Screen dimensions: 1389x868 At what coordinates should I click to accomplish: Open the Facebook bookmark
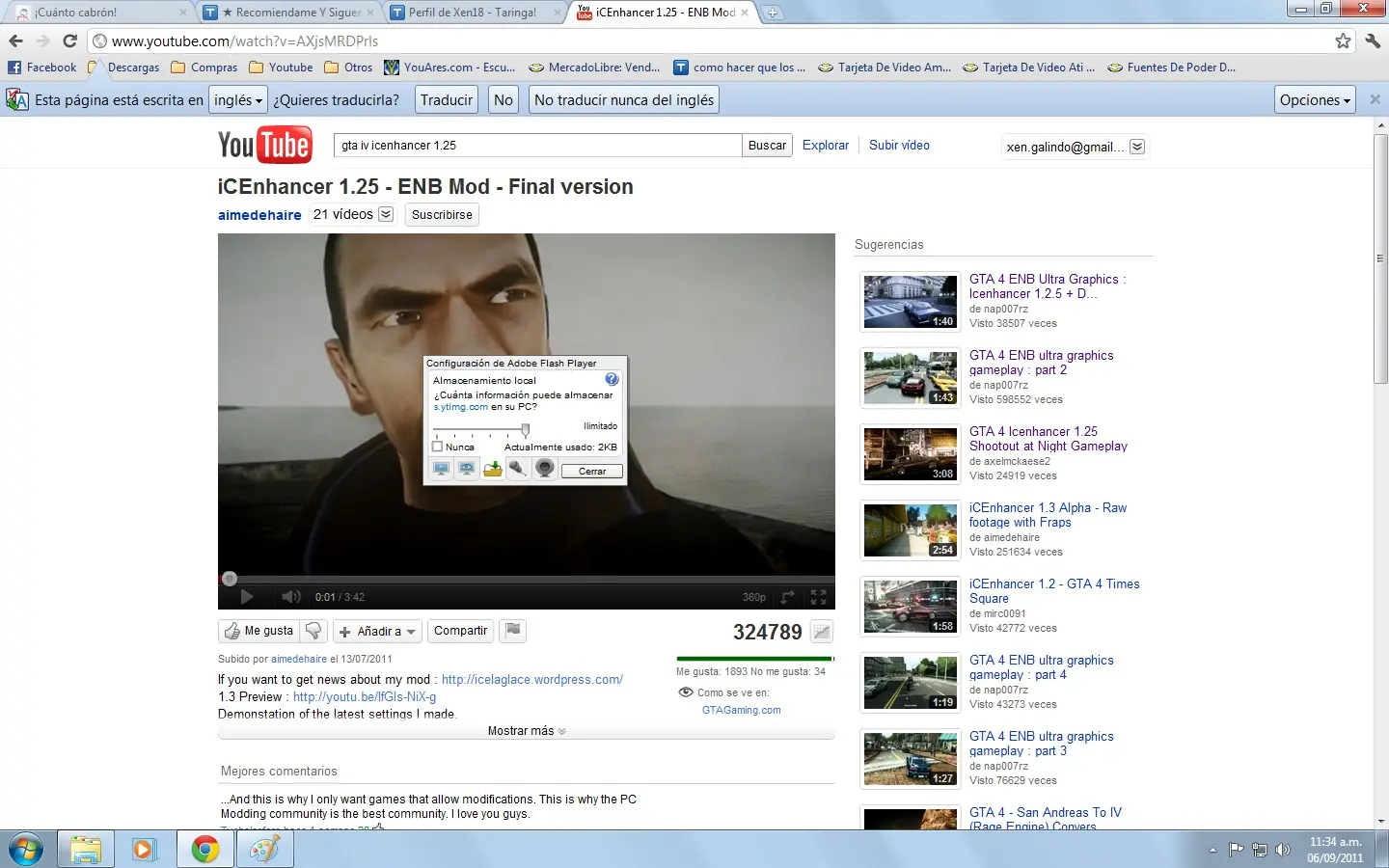pyautogui.click(x=42, y=68)
